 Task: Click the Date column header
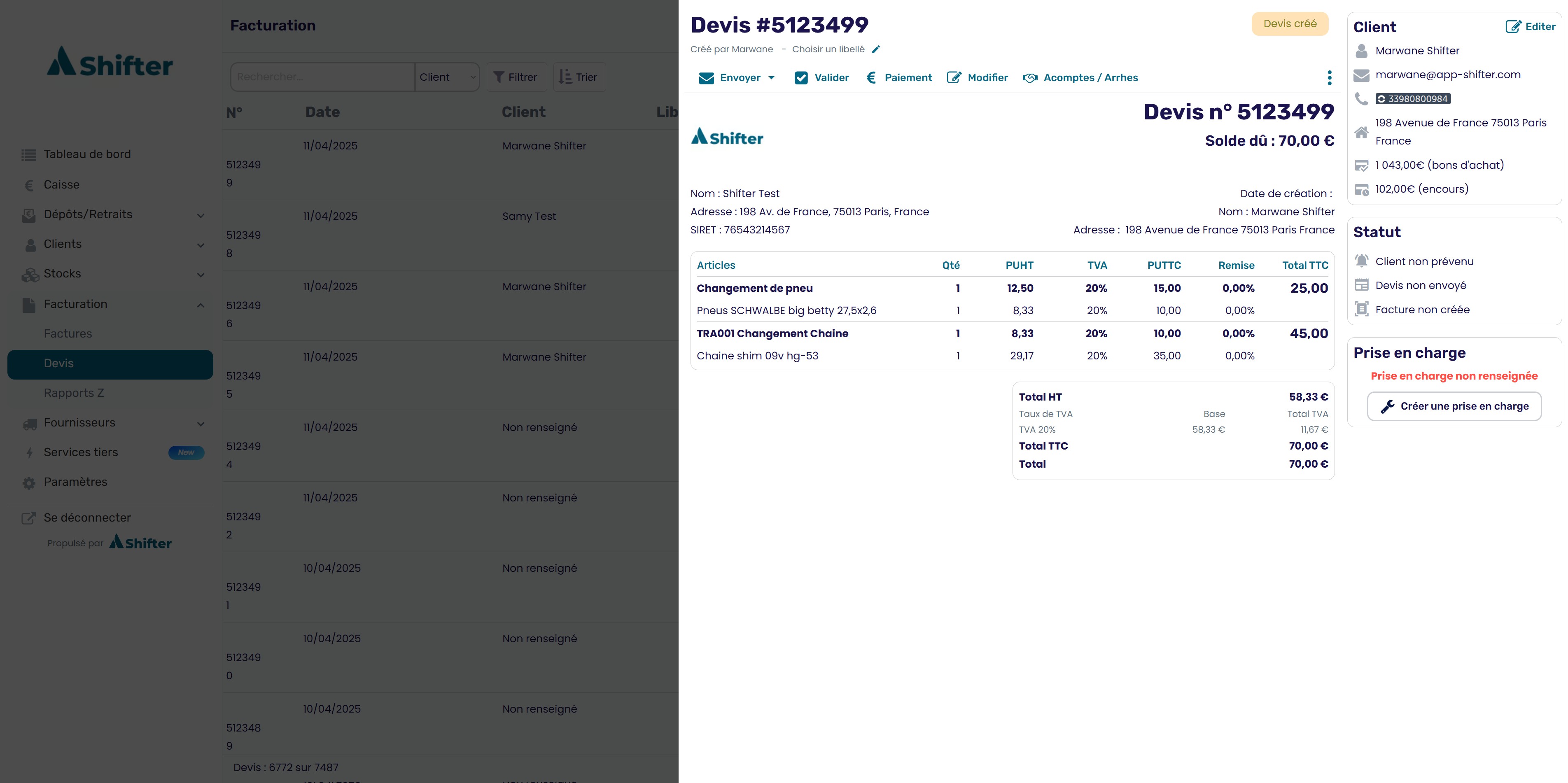(322, 112)
